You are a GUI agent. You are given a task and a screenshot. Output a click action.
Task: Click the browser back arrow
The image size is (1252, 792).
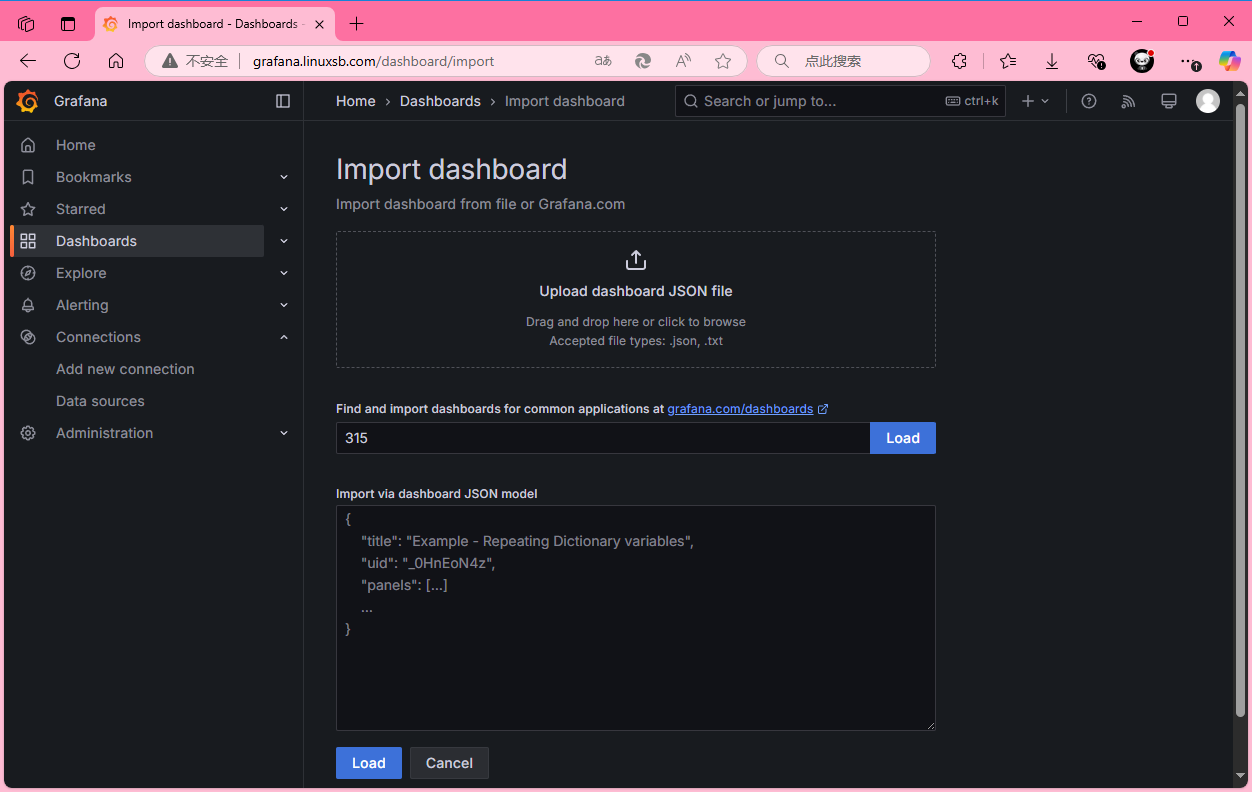click(x=28, y=61)
